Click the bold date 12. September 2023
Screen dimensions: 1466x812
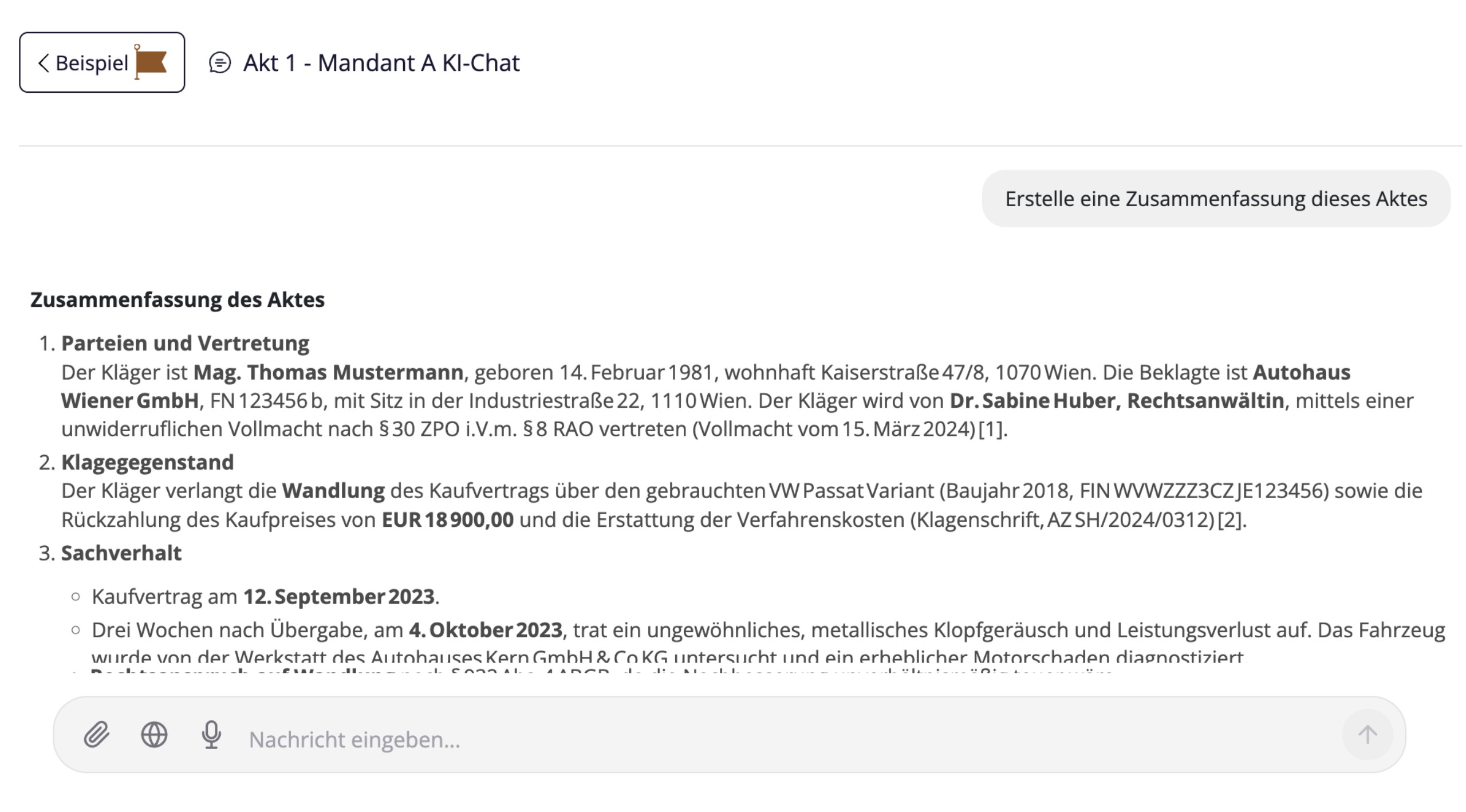tap(338, 597)
